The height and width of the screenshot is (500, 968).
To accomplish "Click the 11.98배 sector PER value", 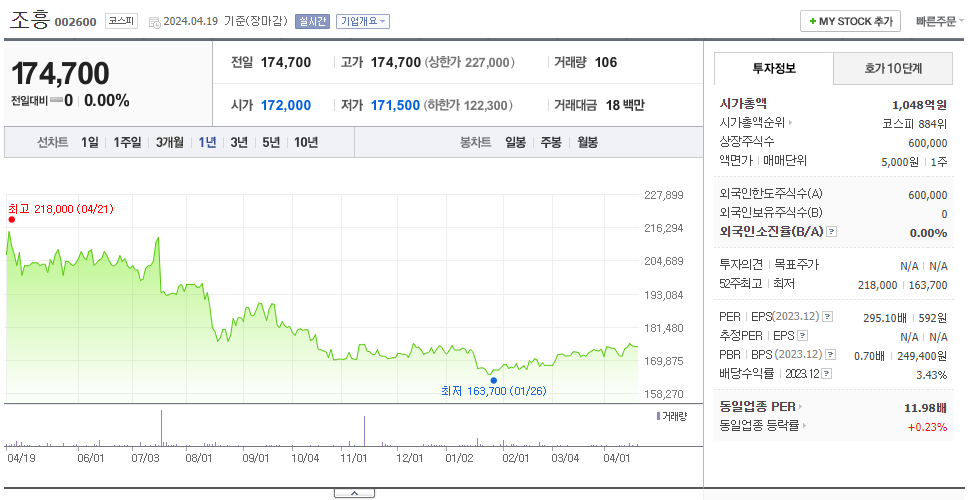I will pos(925,408).
